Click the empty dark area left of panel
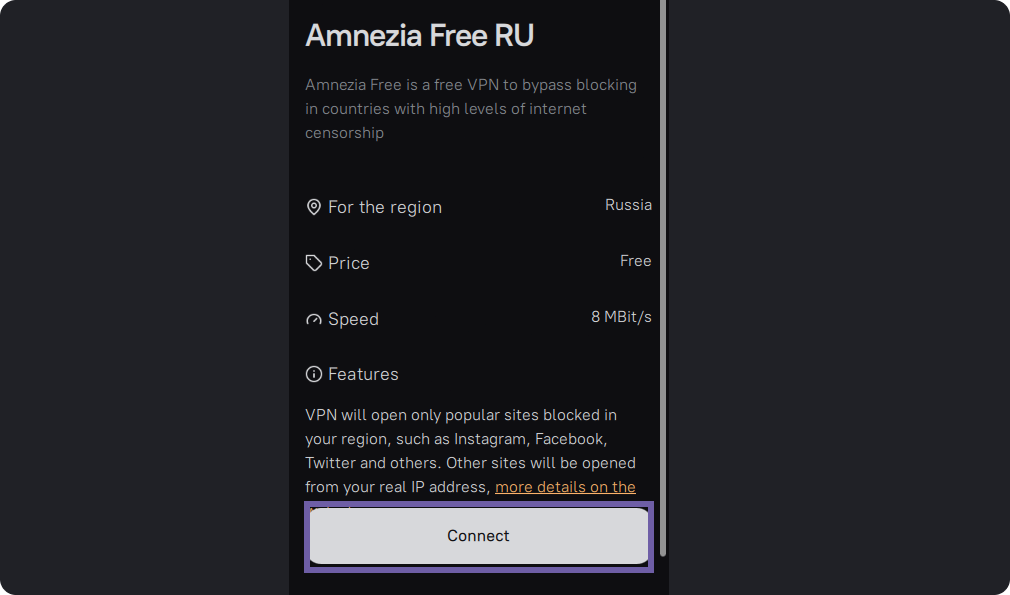Viewport: 1010px width, 595px height. [144, 298]
